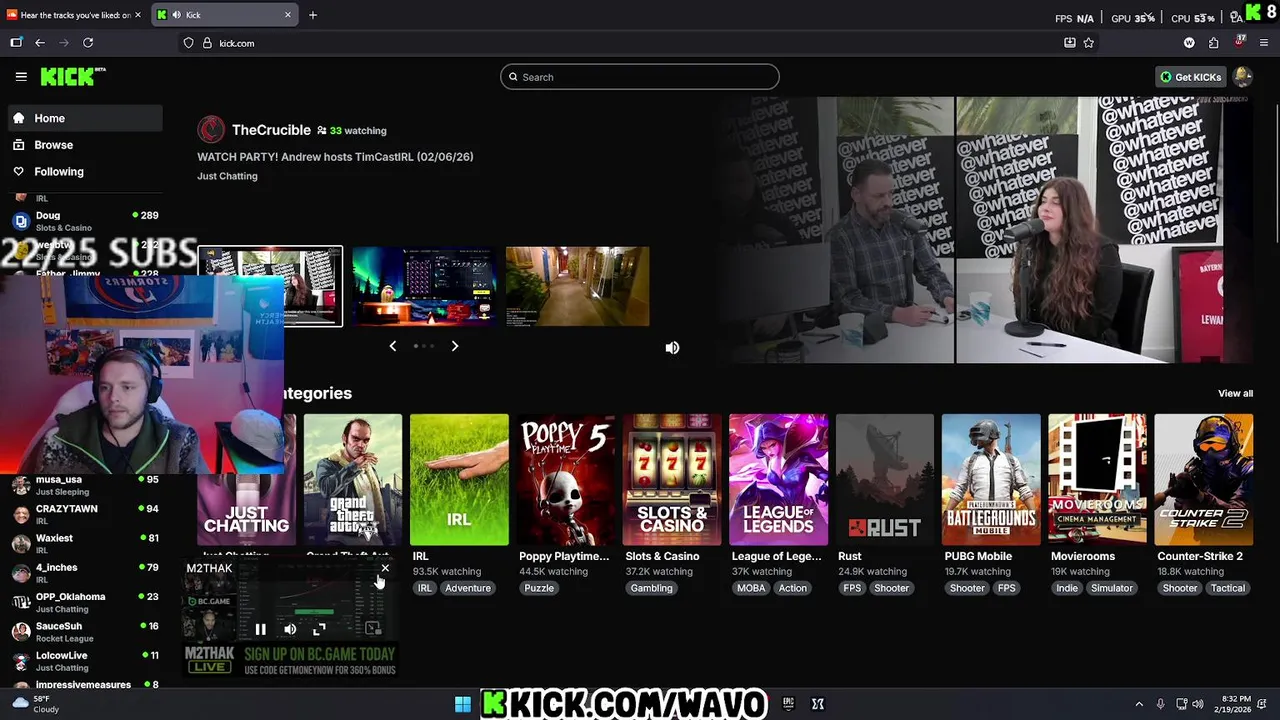This screenshot has width=1280, height=720.
Task: Switch to the Kick browser tab
Action: pyautogui.click(x=224, y=15)
